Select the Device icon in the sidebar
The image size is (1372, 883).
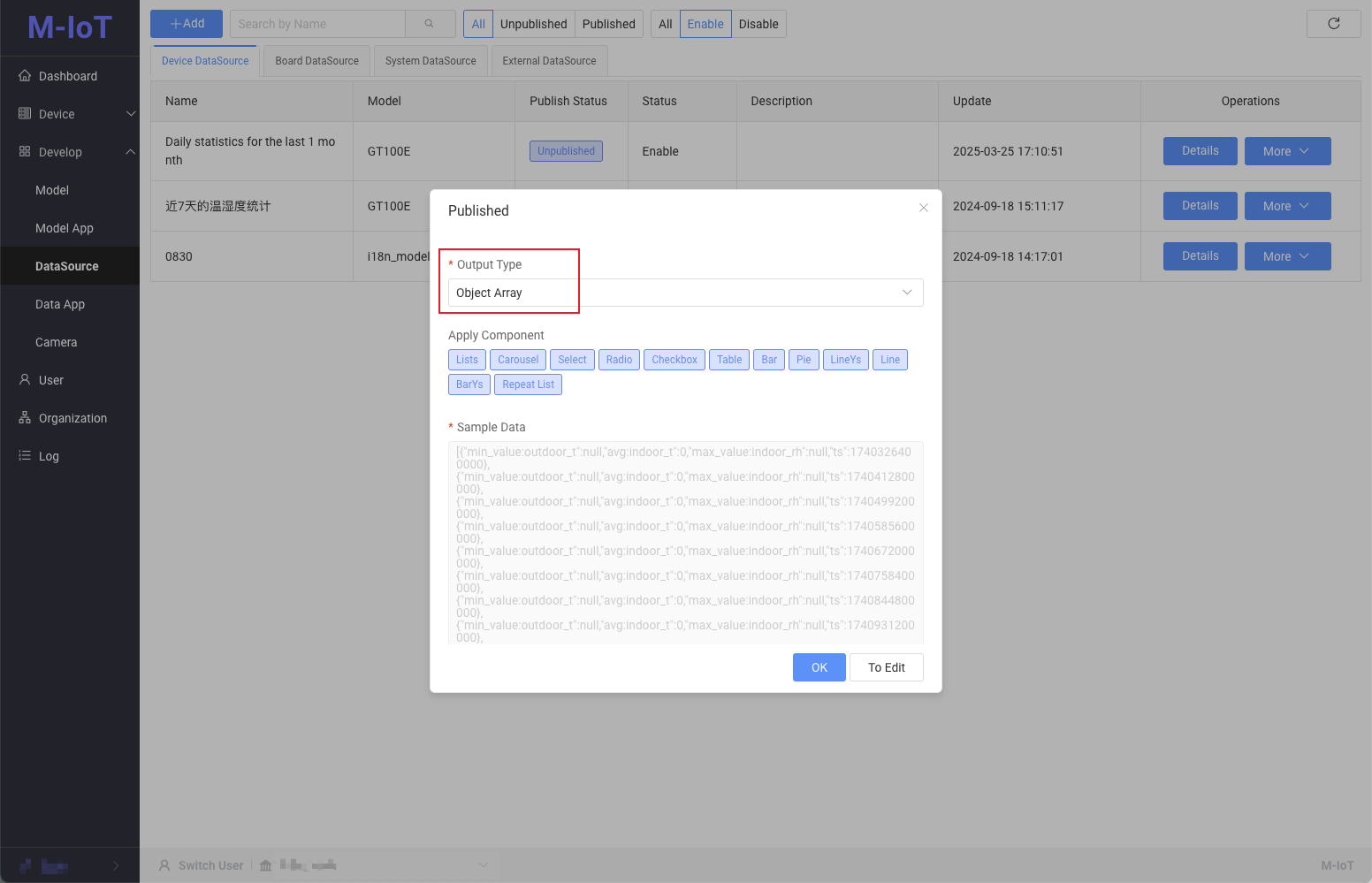pyautogui.click(x=25, y=113)
